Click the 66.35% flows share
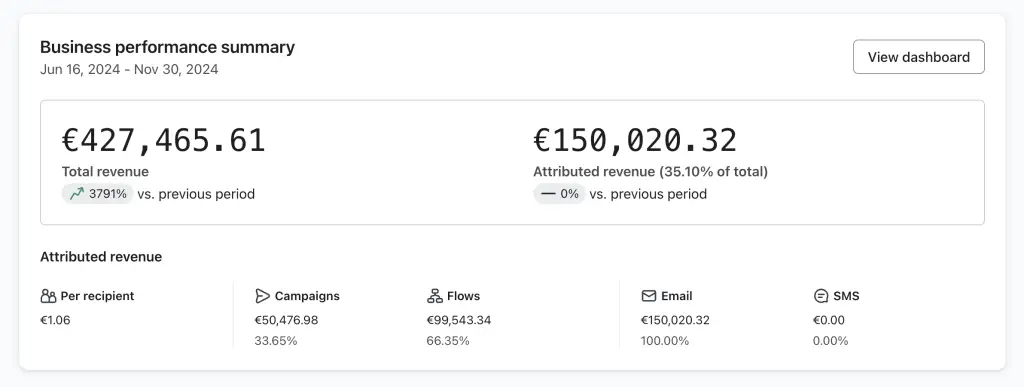Viewport: 1024px width, 387px height. (x=448, y=341)
